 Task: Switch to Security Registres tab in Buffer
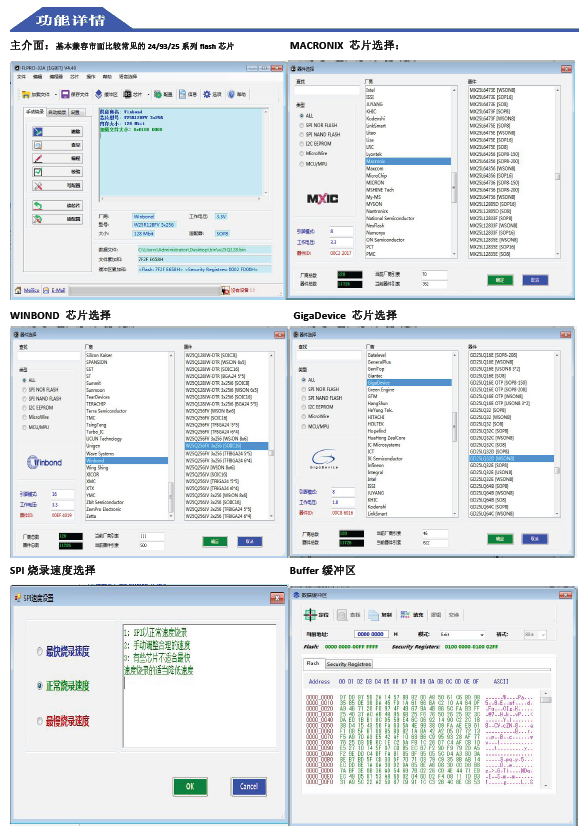click(x=349, y=664)
